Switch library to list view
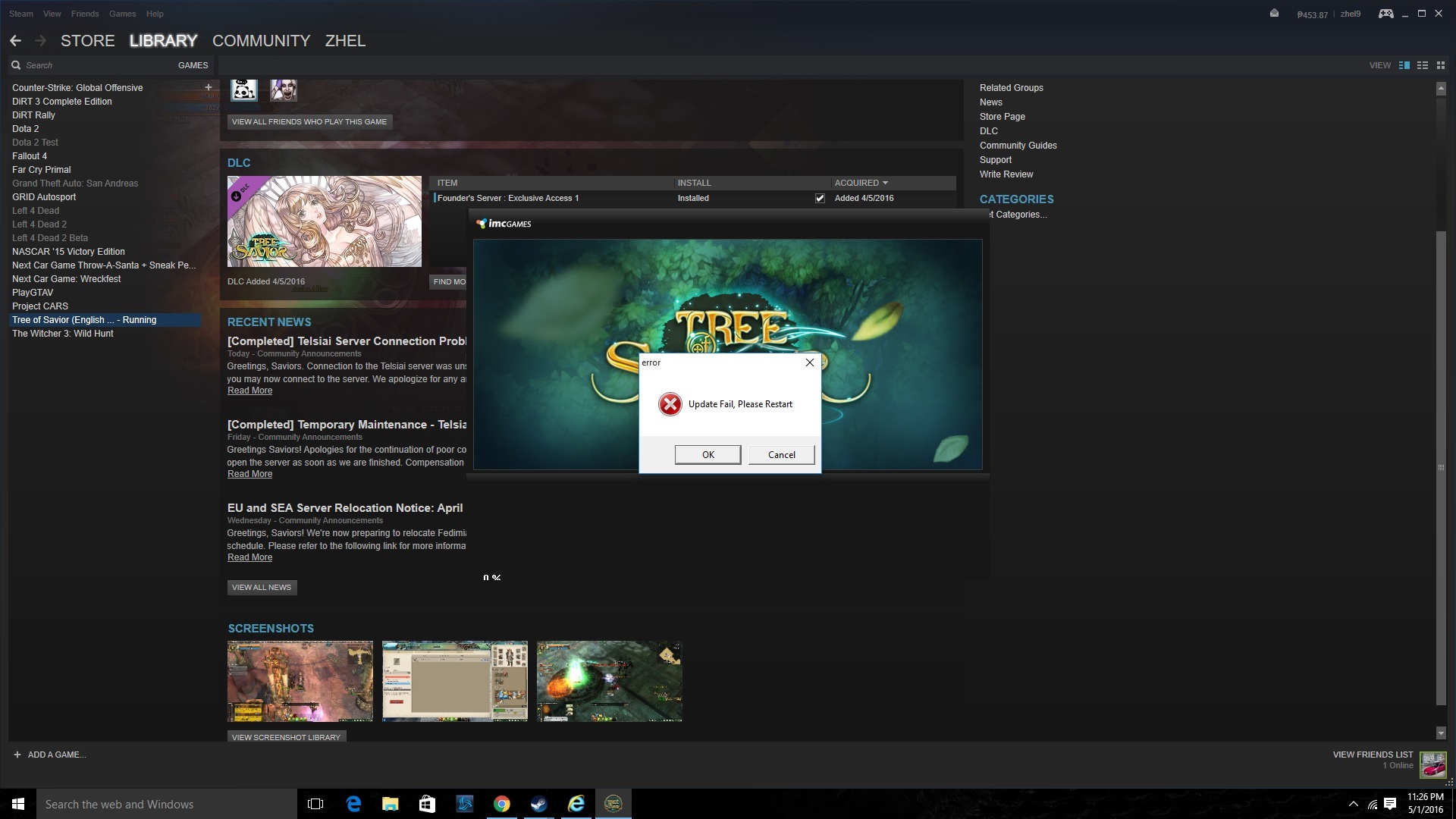This screenshot has width=1456, height=819. point(1423,65)
